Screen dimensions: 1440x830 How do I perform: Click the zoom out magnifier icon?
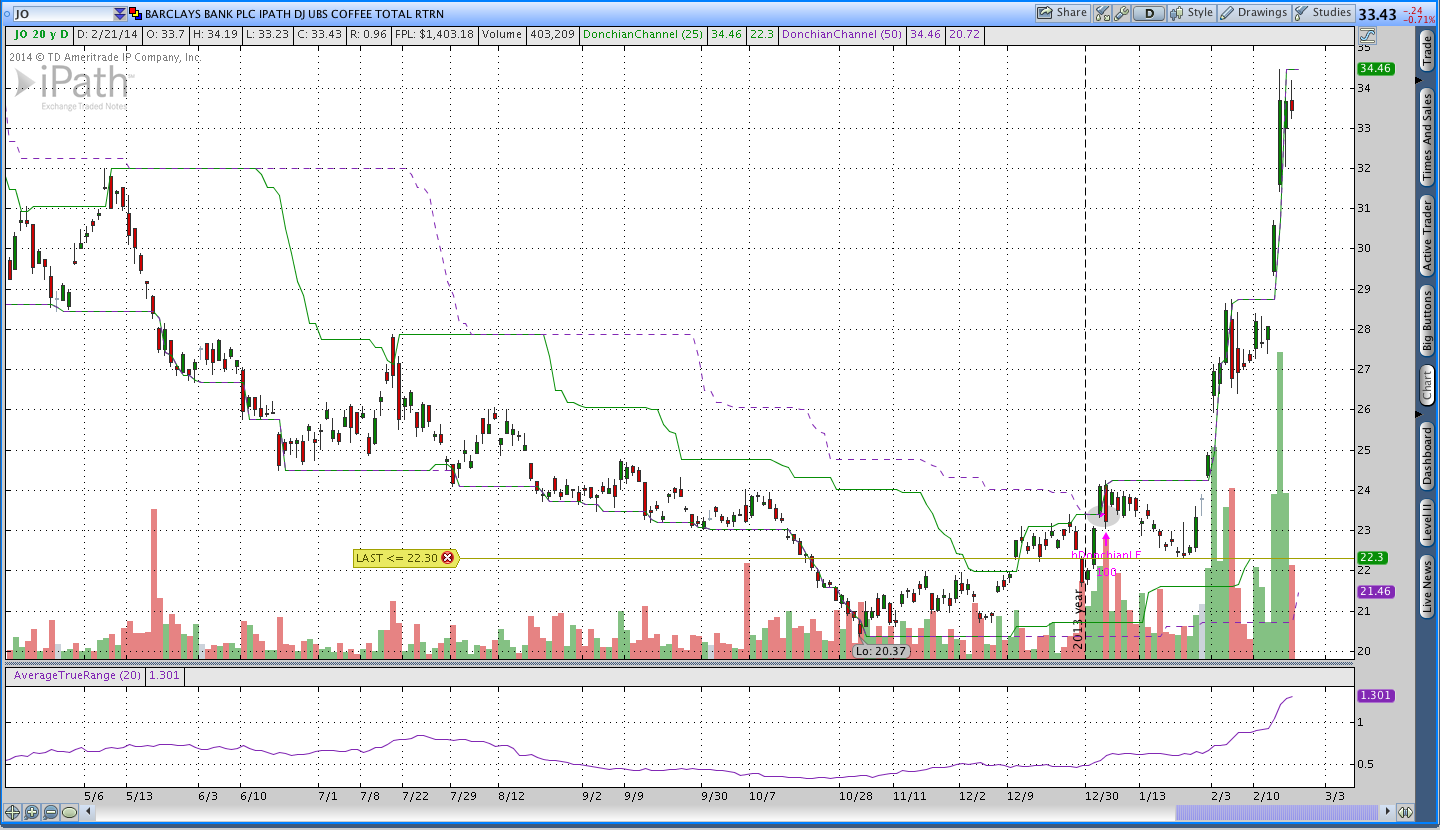(50, 812)
